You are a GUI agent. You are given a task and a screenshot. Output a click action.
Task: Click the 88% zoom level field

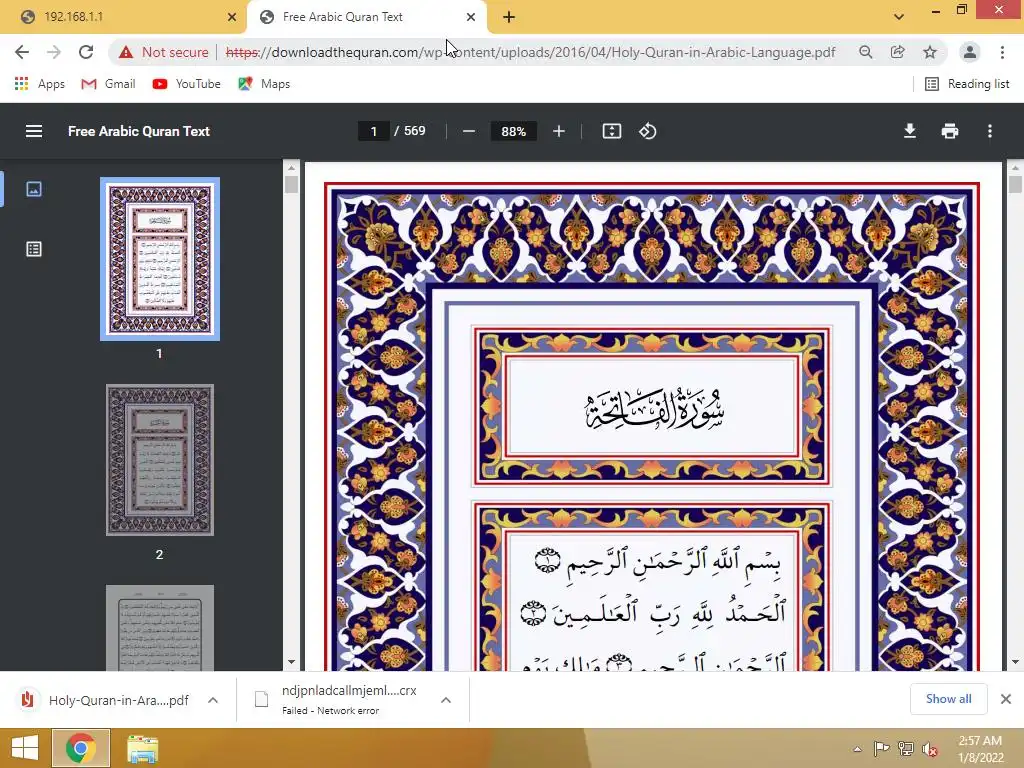513,131
